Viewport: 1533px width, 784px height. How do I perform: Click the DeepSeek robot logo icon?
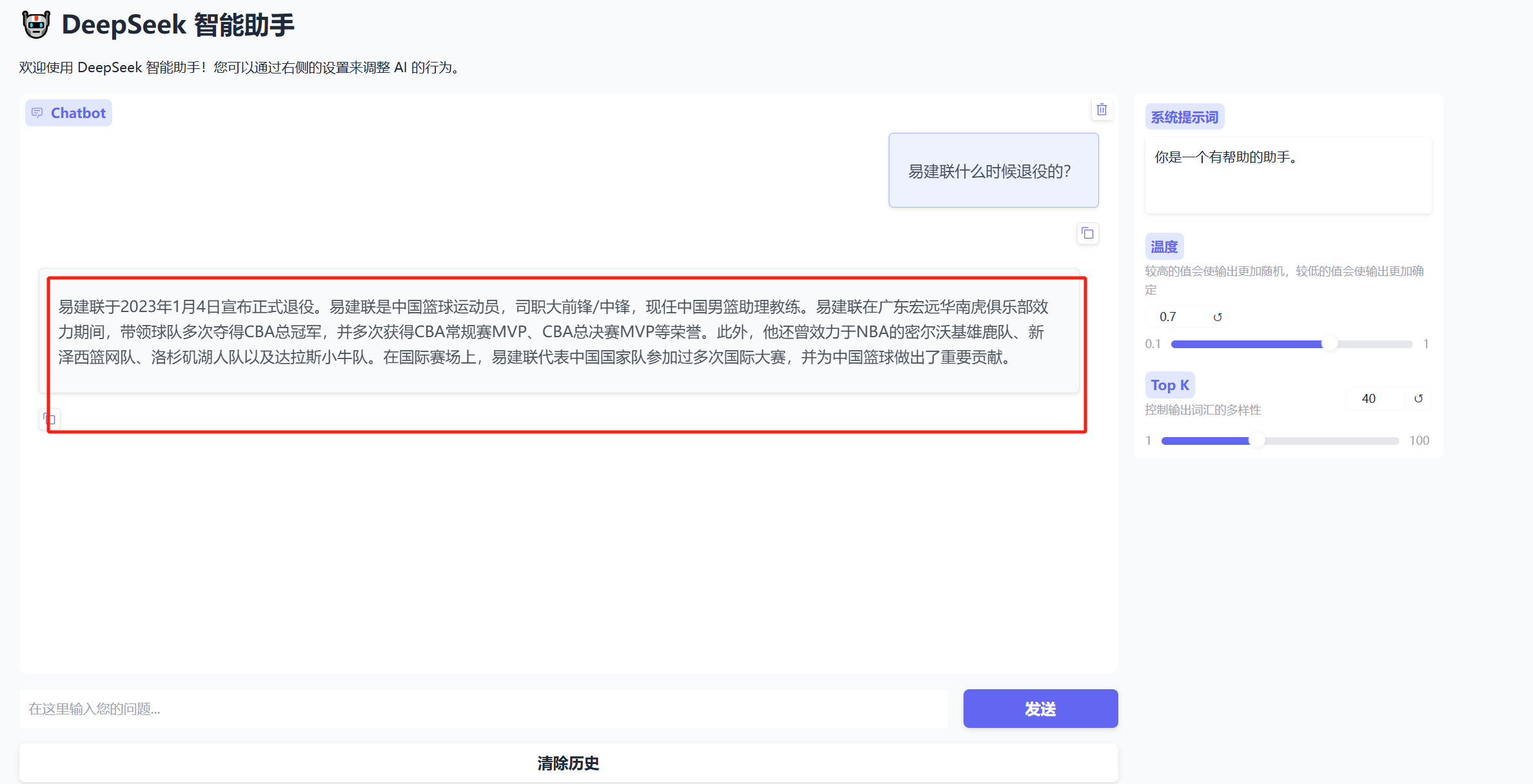click(36, 25)
